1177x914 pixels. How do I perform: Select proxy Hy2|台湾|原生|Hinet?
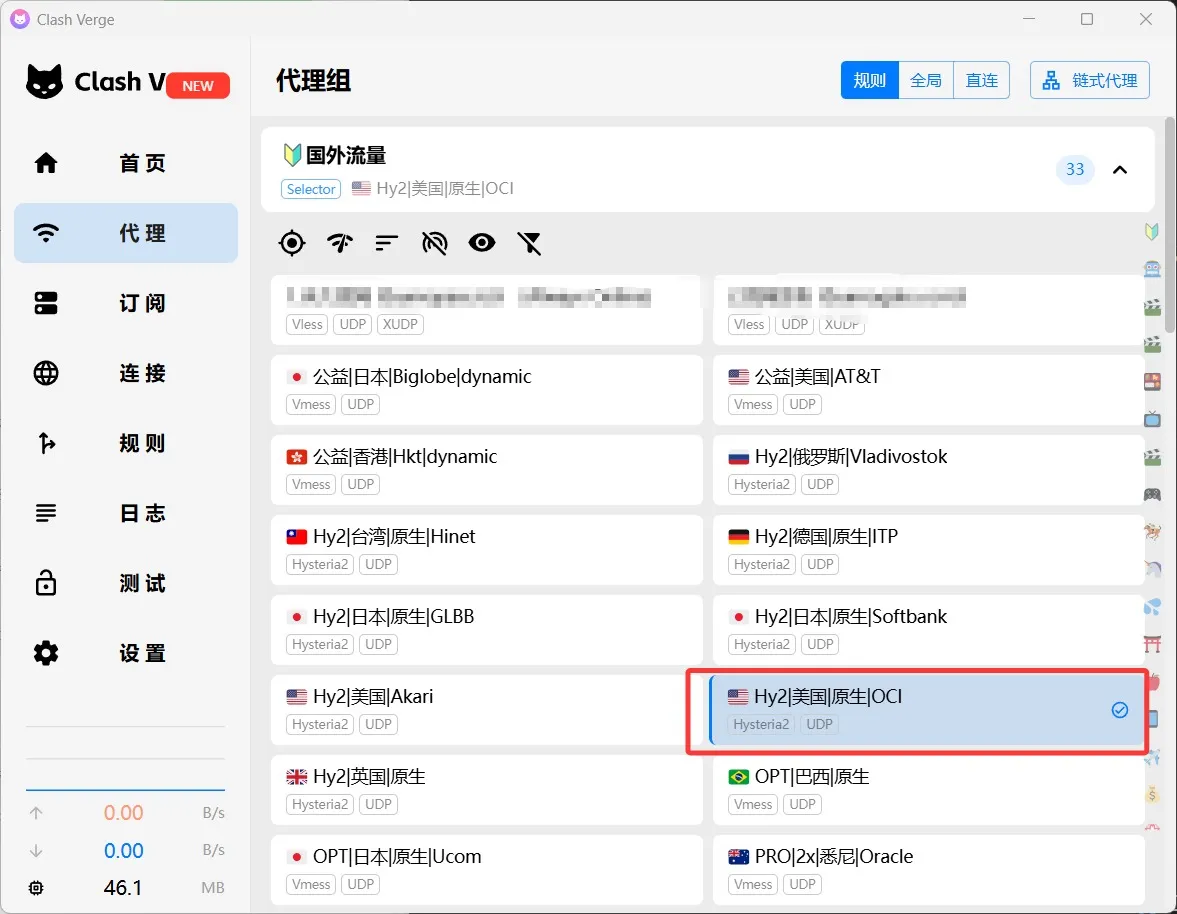[486, 550]
